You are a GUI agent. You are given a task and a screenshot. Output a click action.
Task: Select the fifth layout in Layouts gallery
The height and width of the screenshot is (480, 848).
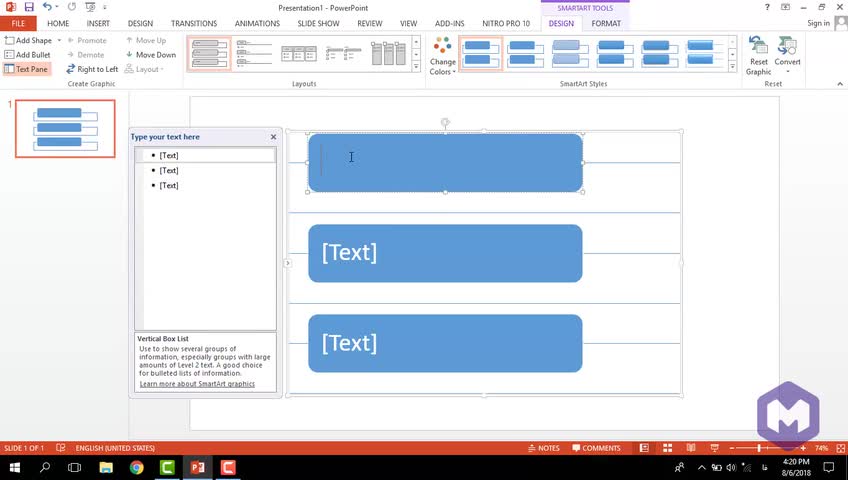(388, 54)
